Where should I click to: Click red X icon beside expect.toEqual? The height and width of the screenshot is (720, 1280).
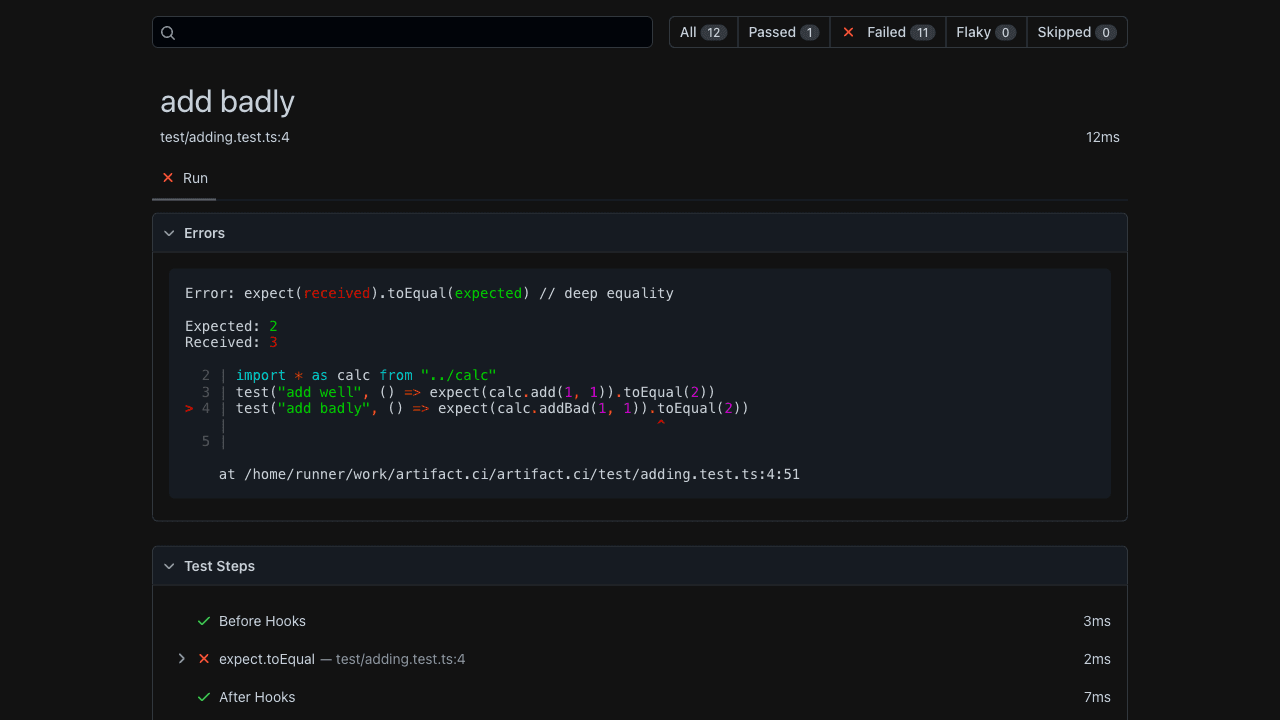[x=204, y=659]
